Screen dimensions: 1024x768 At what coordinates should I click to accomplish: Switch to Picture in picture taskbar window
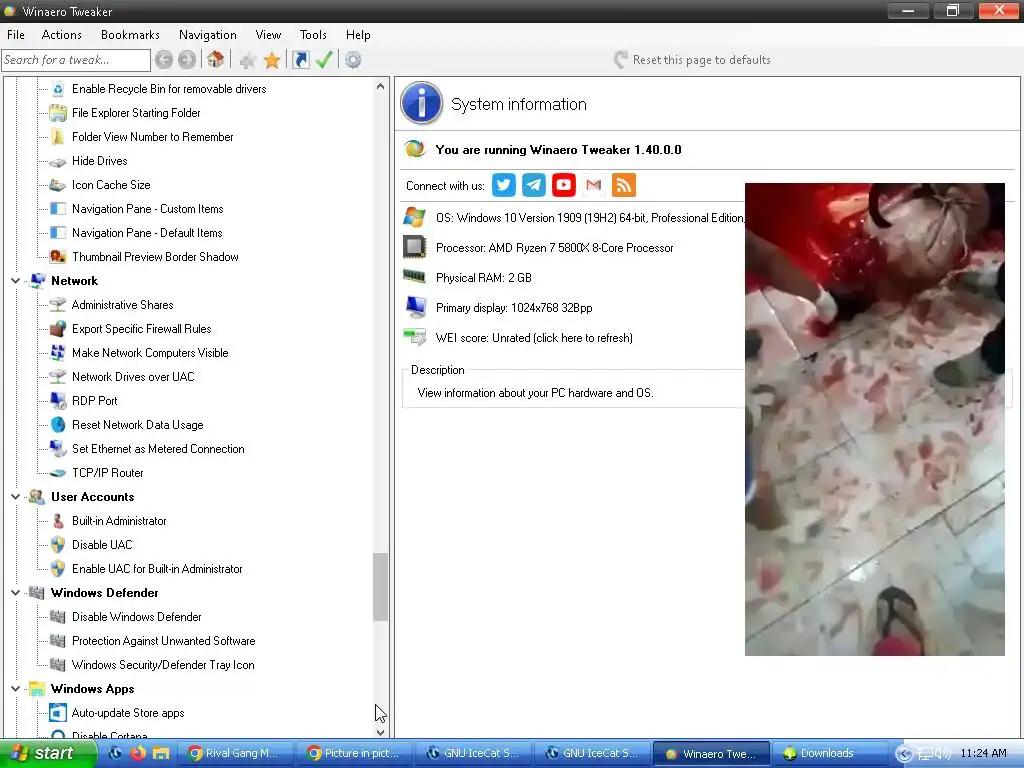tap(355, 754)
